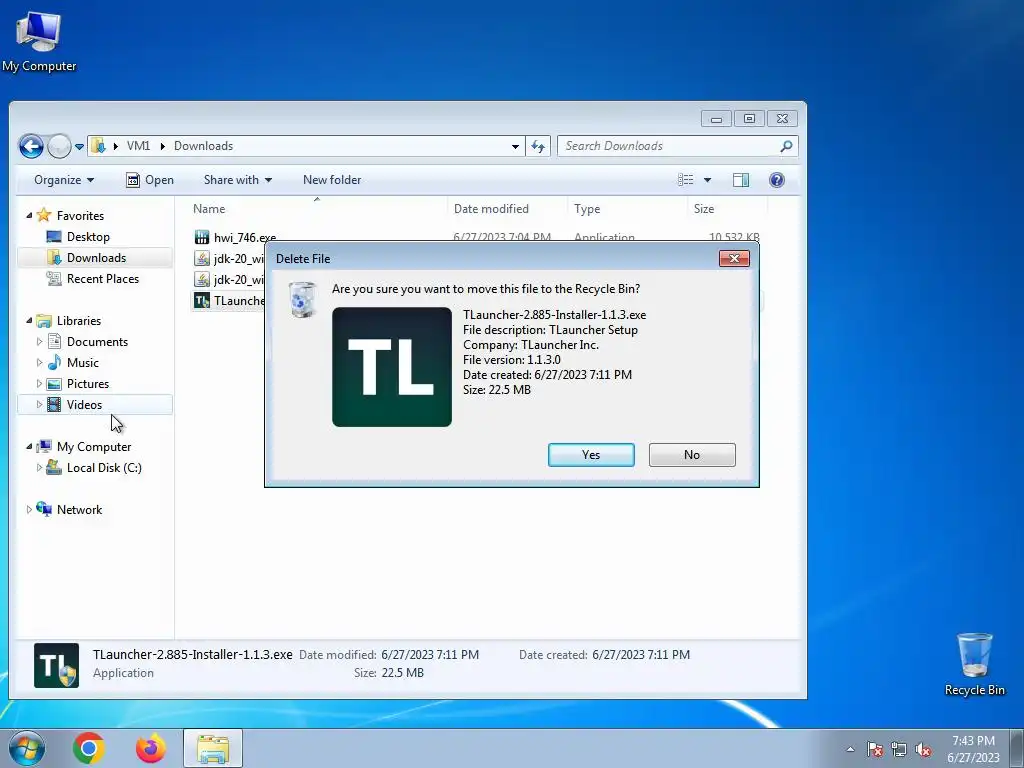Expand the Documents library

39,342
